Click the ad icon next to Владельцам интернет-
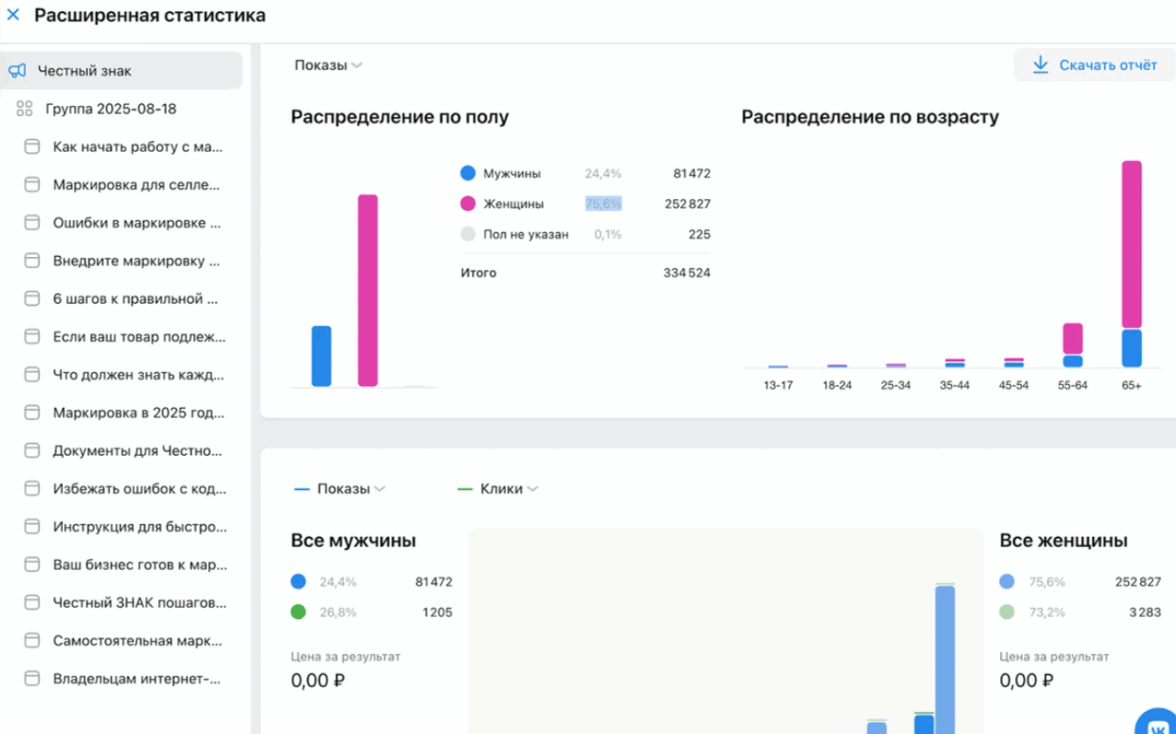Viewport: 1176px width, 734px height. (x=32, y=679)
